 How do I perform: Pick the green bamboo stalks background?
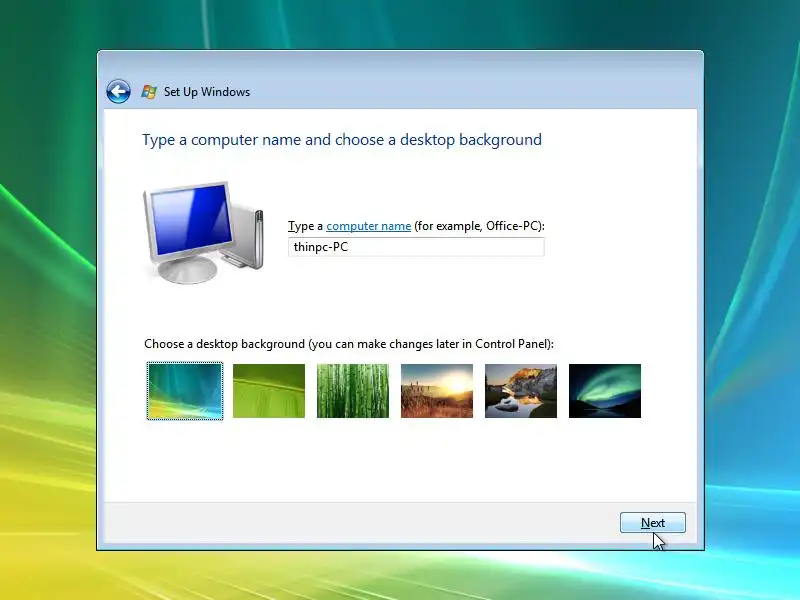[353, 391]
